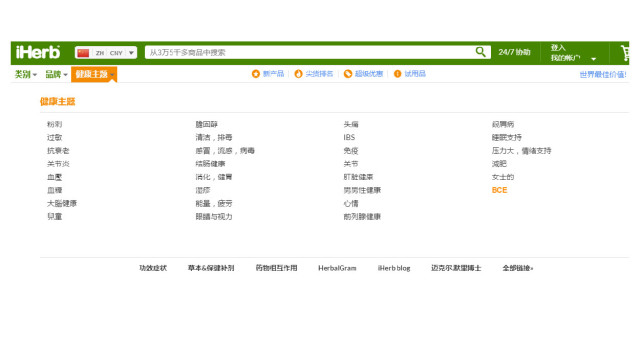Click the flame icon for bestseller rankings

[298, 74]
